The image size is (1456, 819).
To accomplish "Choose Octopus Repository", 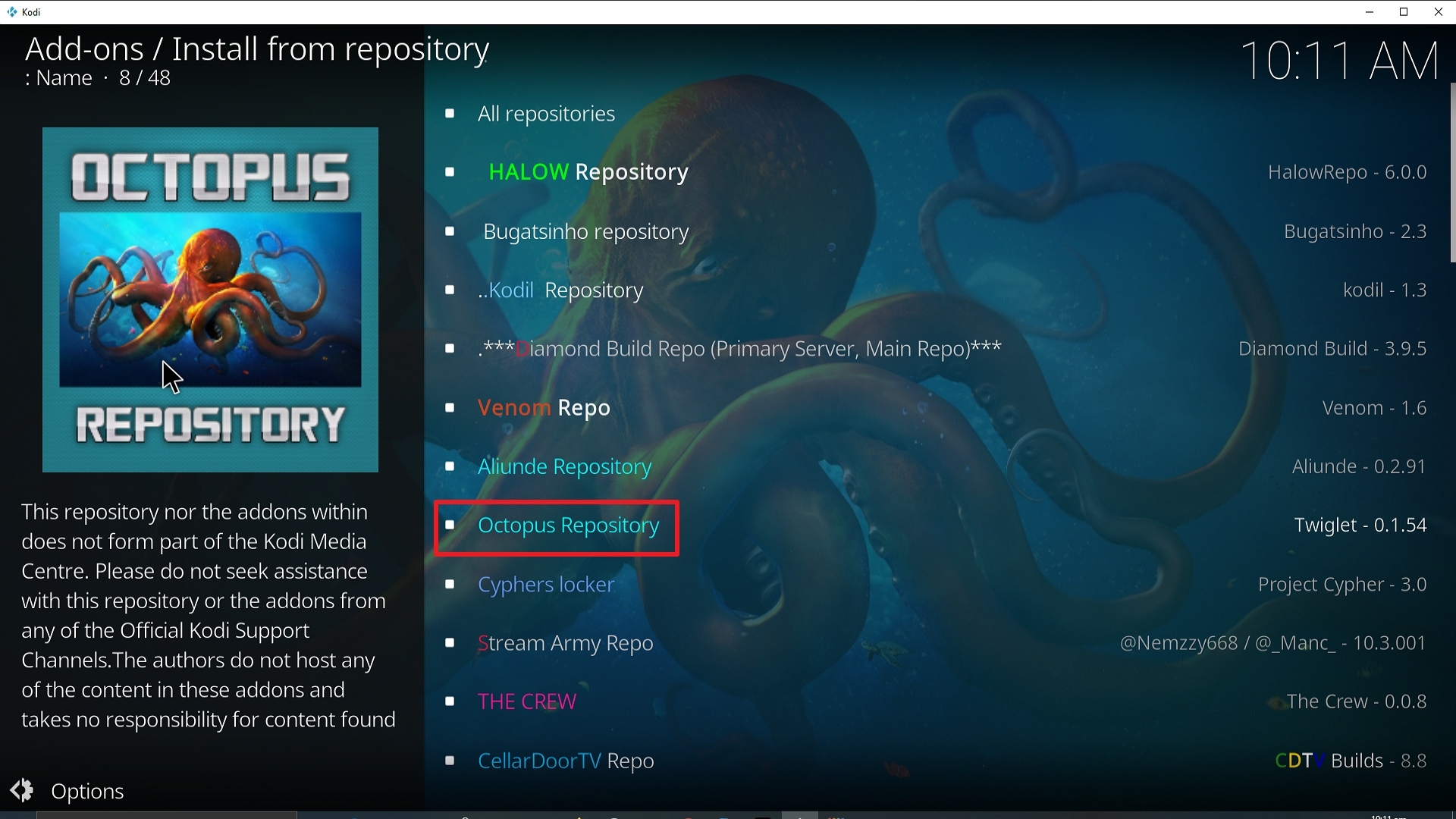I will [568, 526].
